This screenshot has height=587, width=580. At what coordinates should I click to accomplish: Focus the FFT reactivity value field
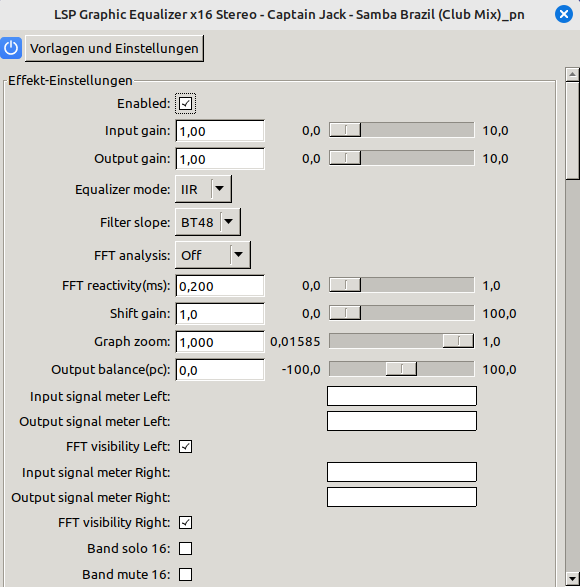coord(220,286)
